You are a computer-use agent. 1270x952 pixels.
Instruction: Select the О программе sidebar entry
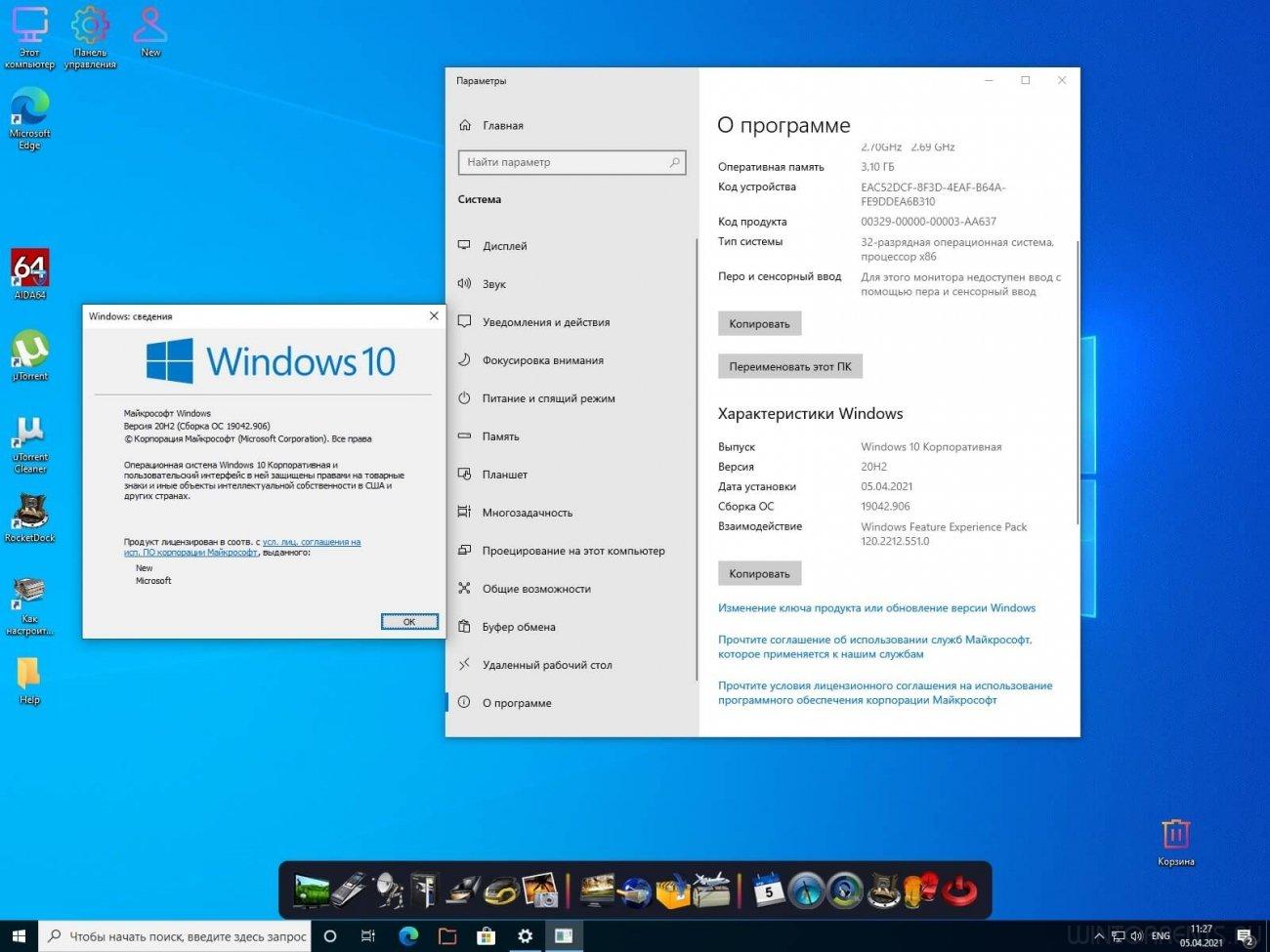[x=571, y=703]
